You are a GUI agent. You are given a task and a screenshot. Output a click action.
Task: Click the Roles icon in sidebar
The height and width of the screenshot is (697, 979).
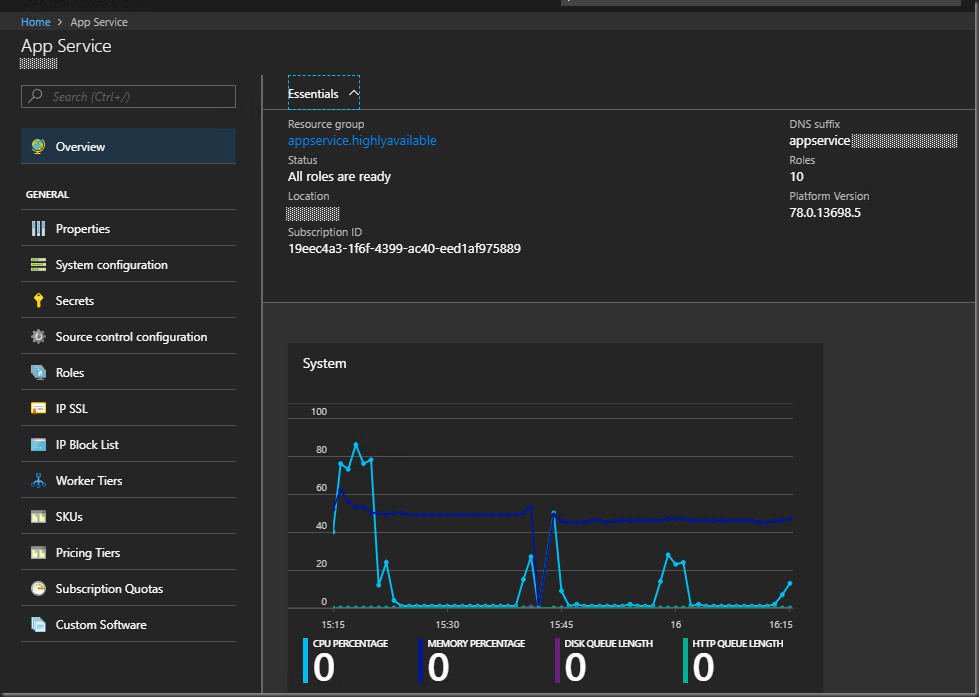(38, 373)
